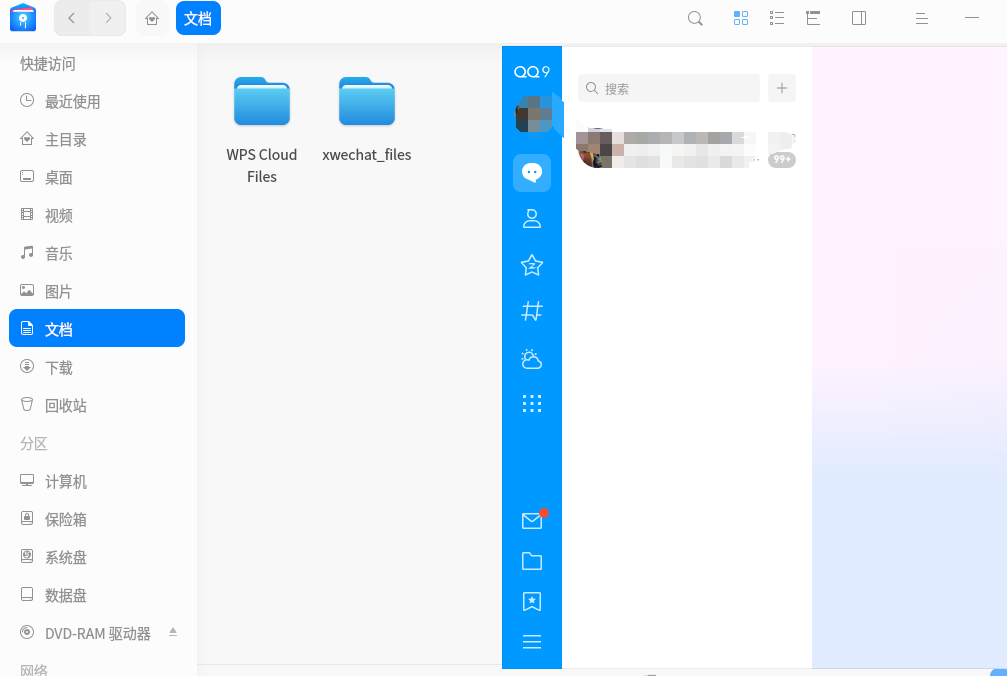Open the xwechat_files folder
This screenshot has height=676, width=1007.
367,120
